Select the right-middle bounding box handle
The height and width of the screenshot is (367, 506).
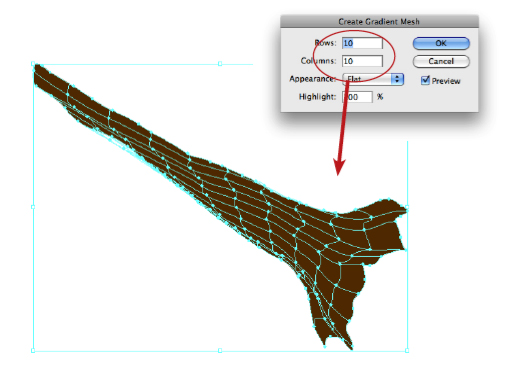coord(407,207)
